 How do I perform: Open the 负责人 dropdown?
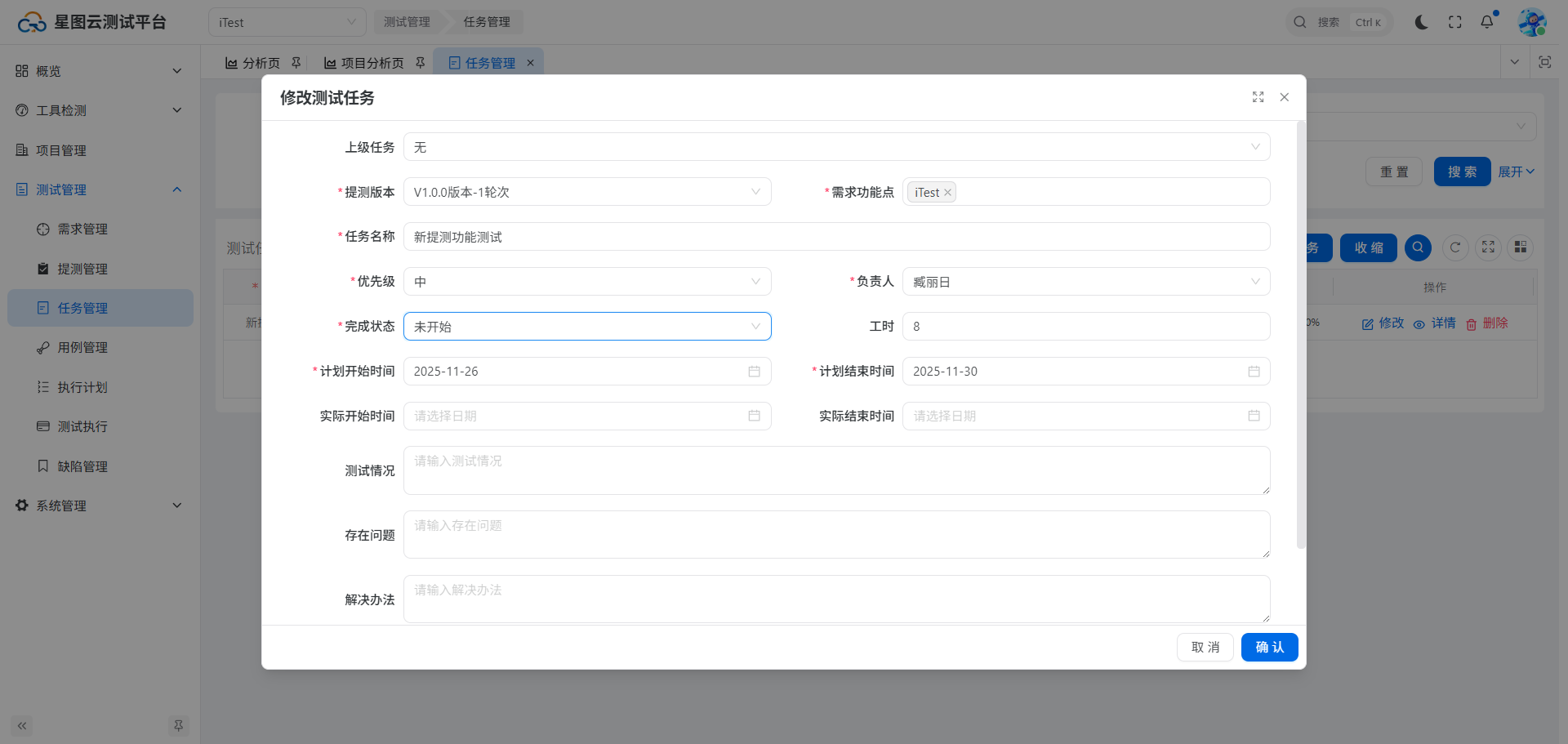coord(1085,282)
